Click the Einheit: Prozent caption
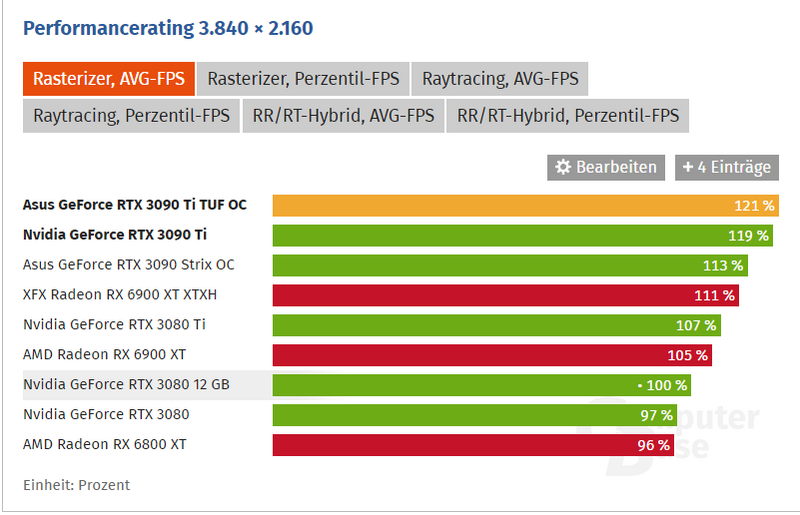The height and width of the screenshot is (515, 800). coord(77,485)
